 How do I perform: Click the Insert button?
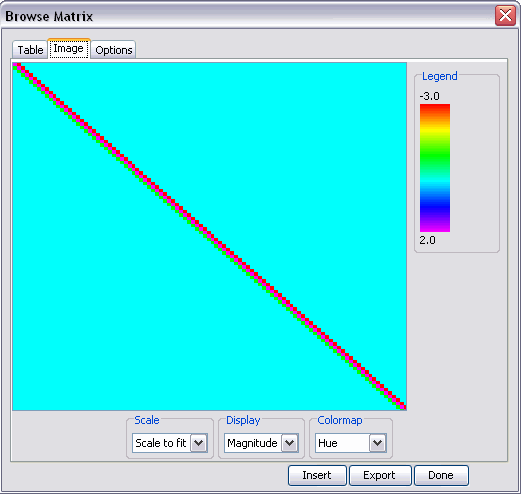(317, 475)
